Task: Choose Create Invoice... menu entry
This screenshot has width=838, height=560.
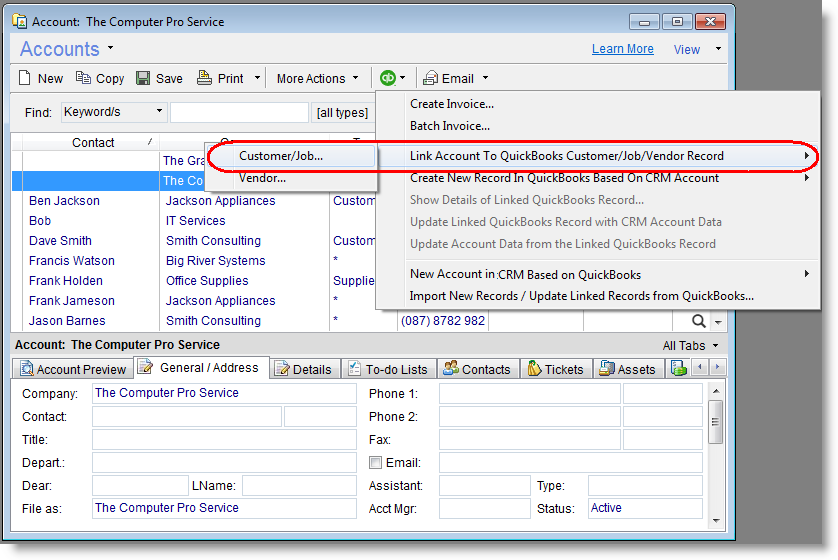Action: tap(452, 104)
